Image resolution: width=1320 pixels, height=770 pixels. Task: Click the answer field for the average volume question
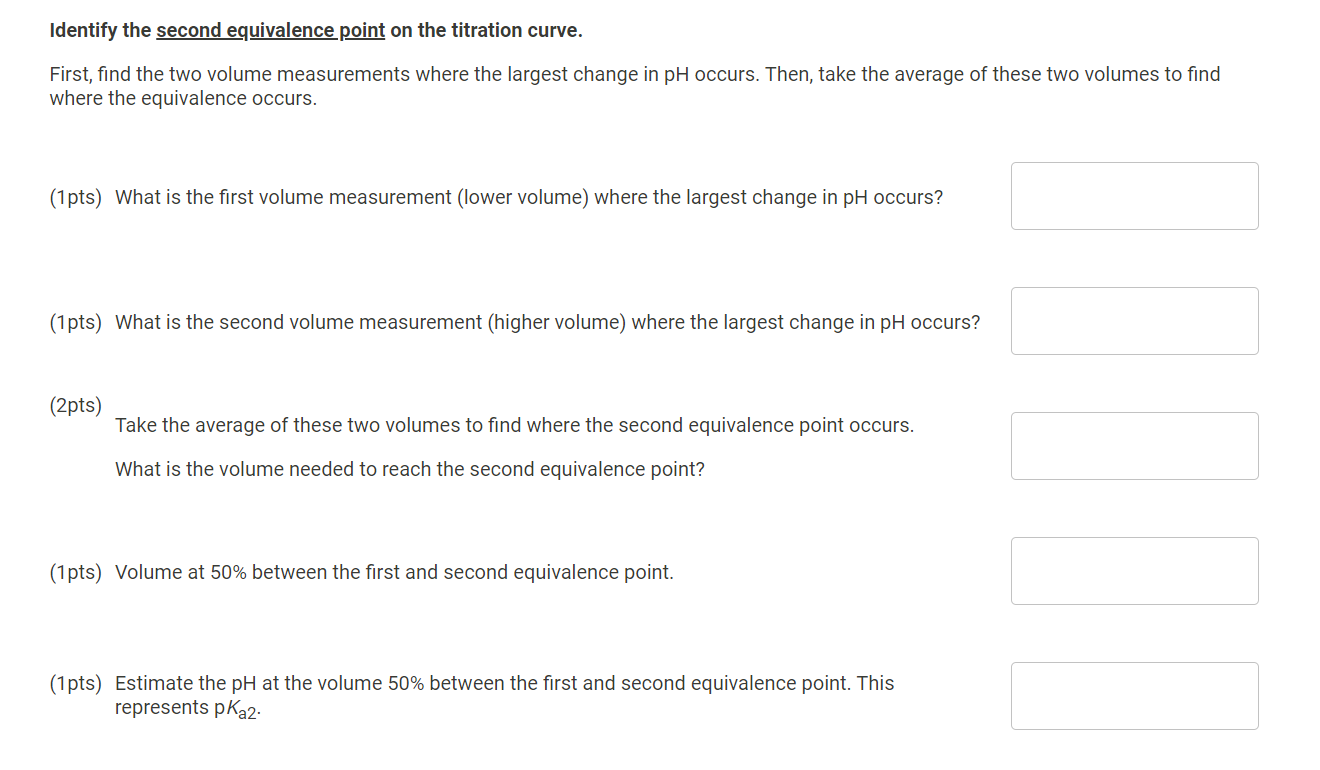[1134, 446]
